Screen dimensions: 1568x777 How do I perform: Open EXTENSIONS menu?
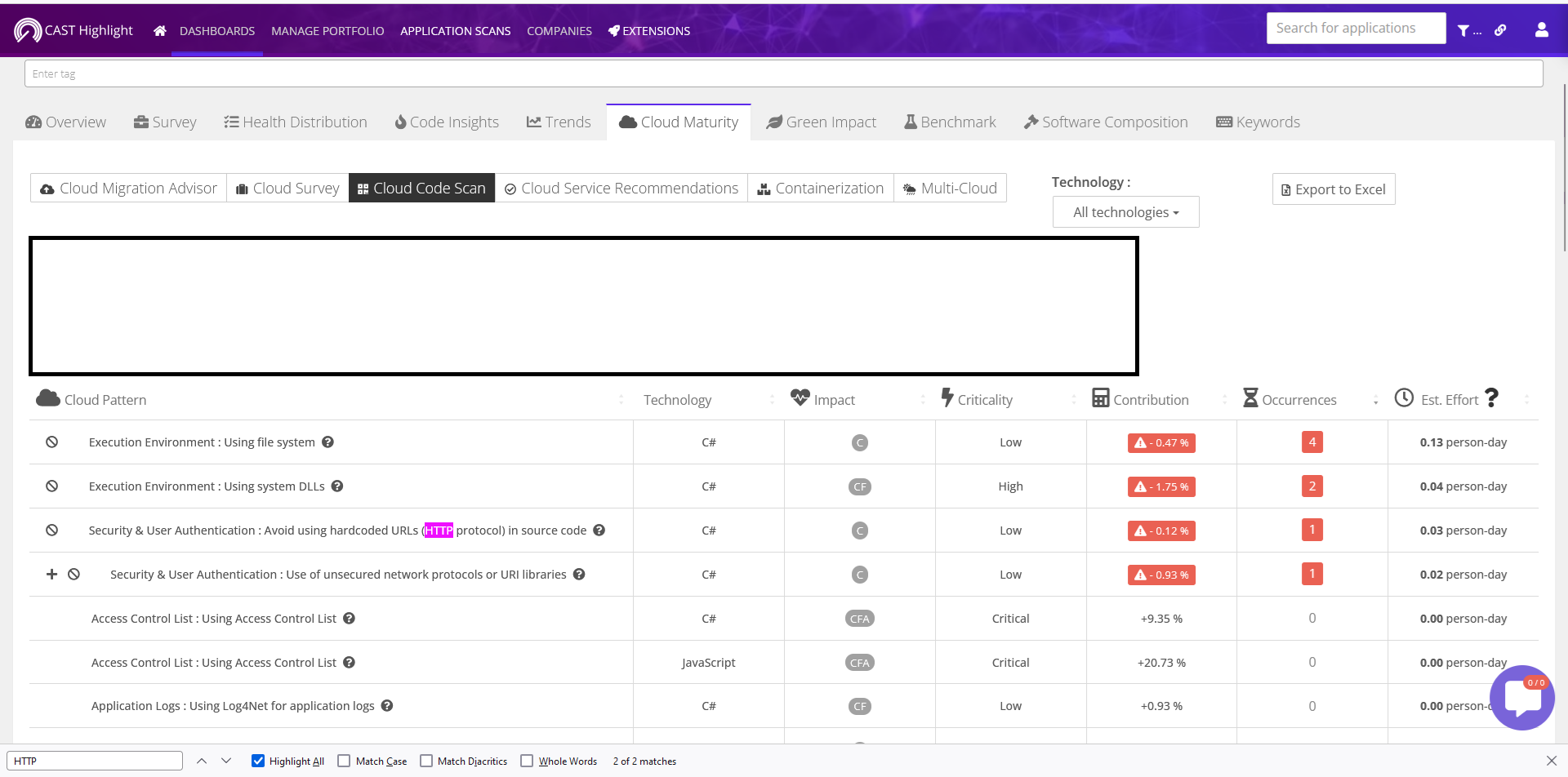click(x=649, y=31)
